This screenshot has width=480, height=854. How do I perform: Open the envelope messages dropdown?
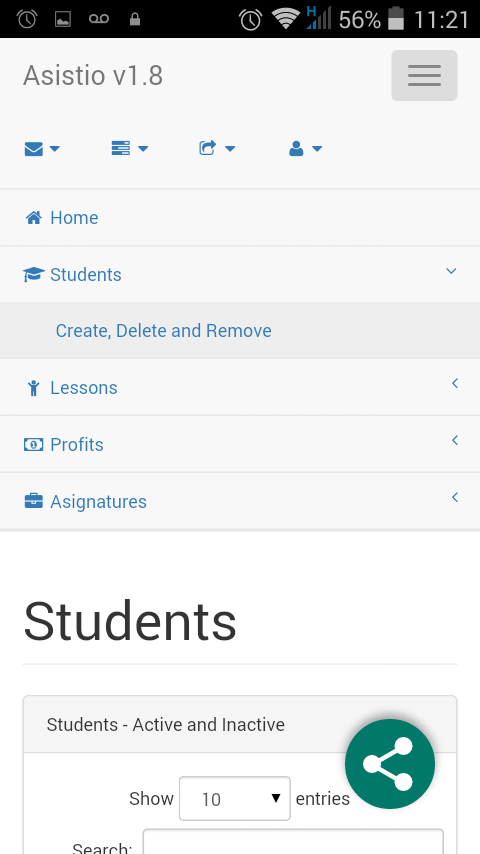pyautogui.click(x=41, y=148)
